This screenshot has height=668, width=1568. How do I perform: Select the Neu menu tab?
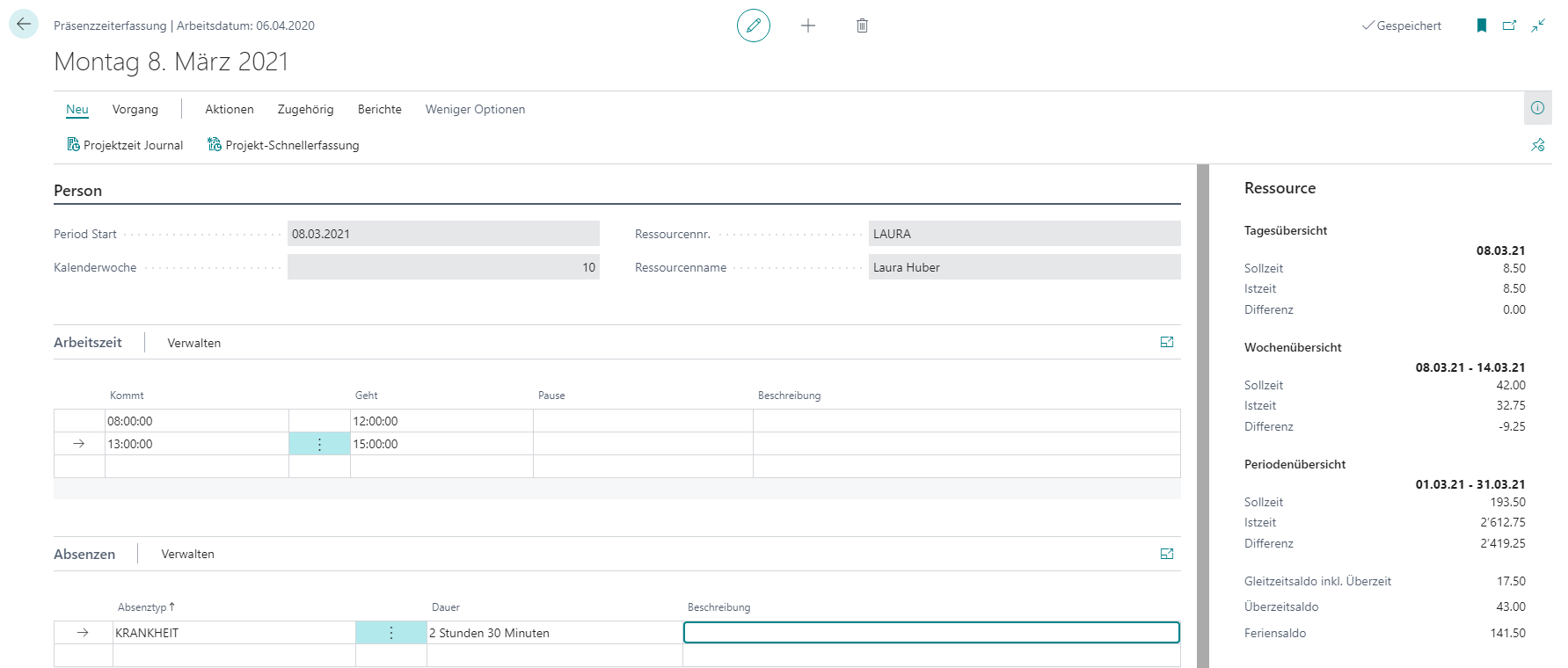77,109
